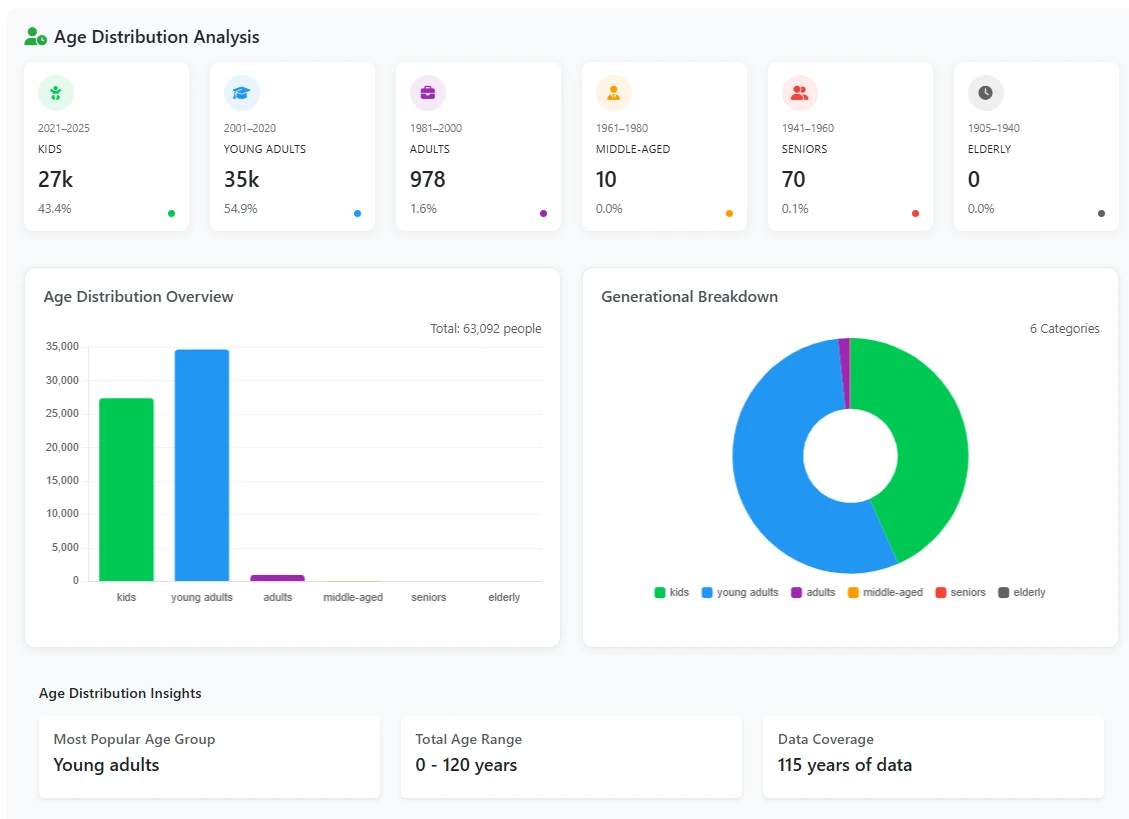Screen dimensions: 1129x819
Task: Toggle elderly legend item
Action: point(1022,593)
